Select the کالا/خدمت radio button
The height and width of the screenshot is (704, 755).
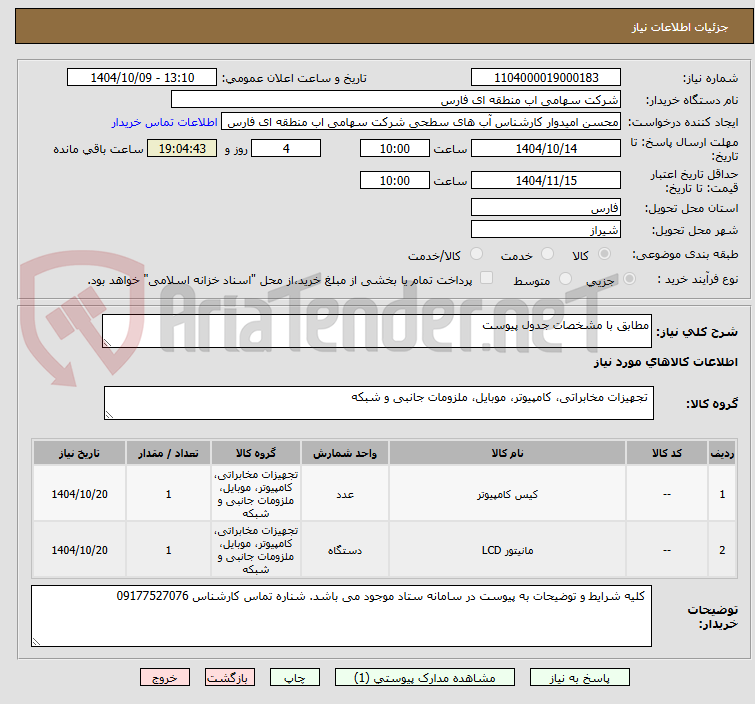476,254
